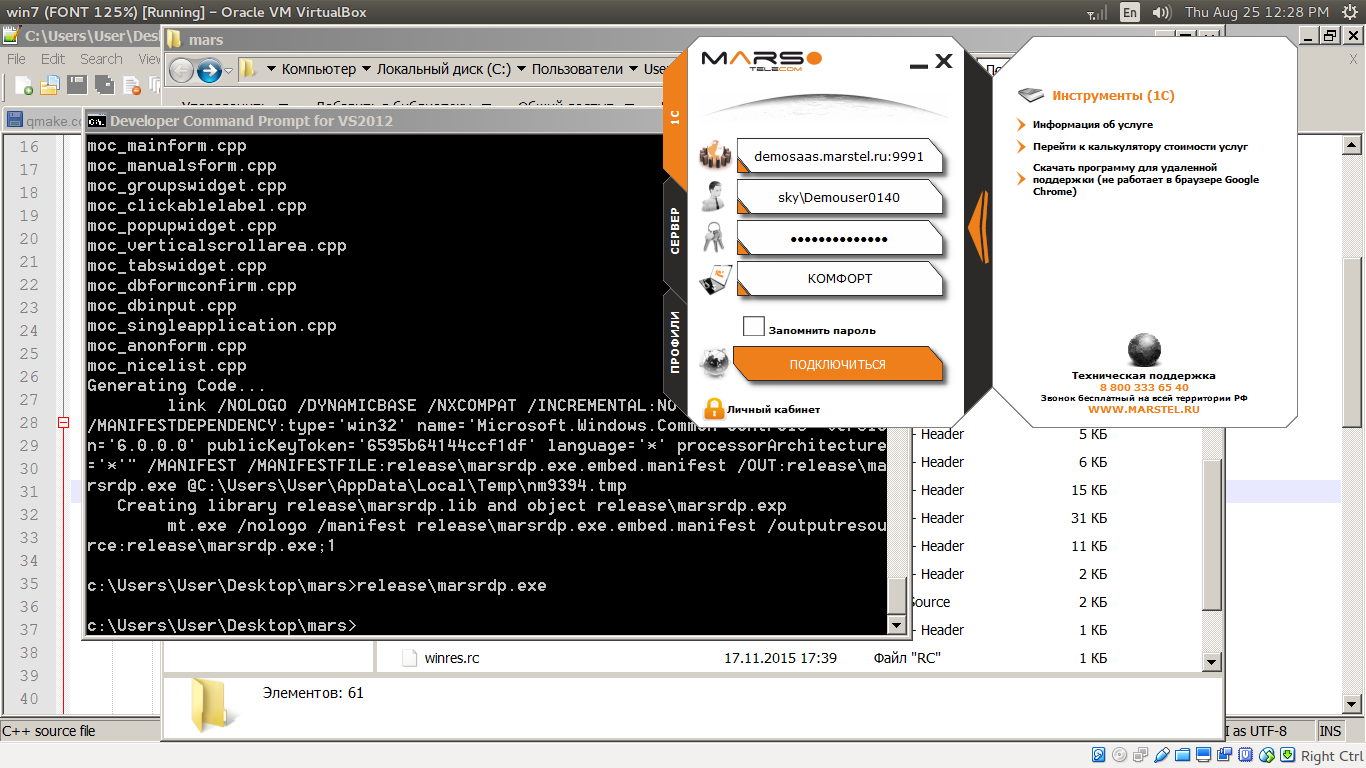Click Explorer Back navigation button

click(181, 70)
